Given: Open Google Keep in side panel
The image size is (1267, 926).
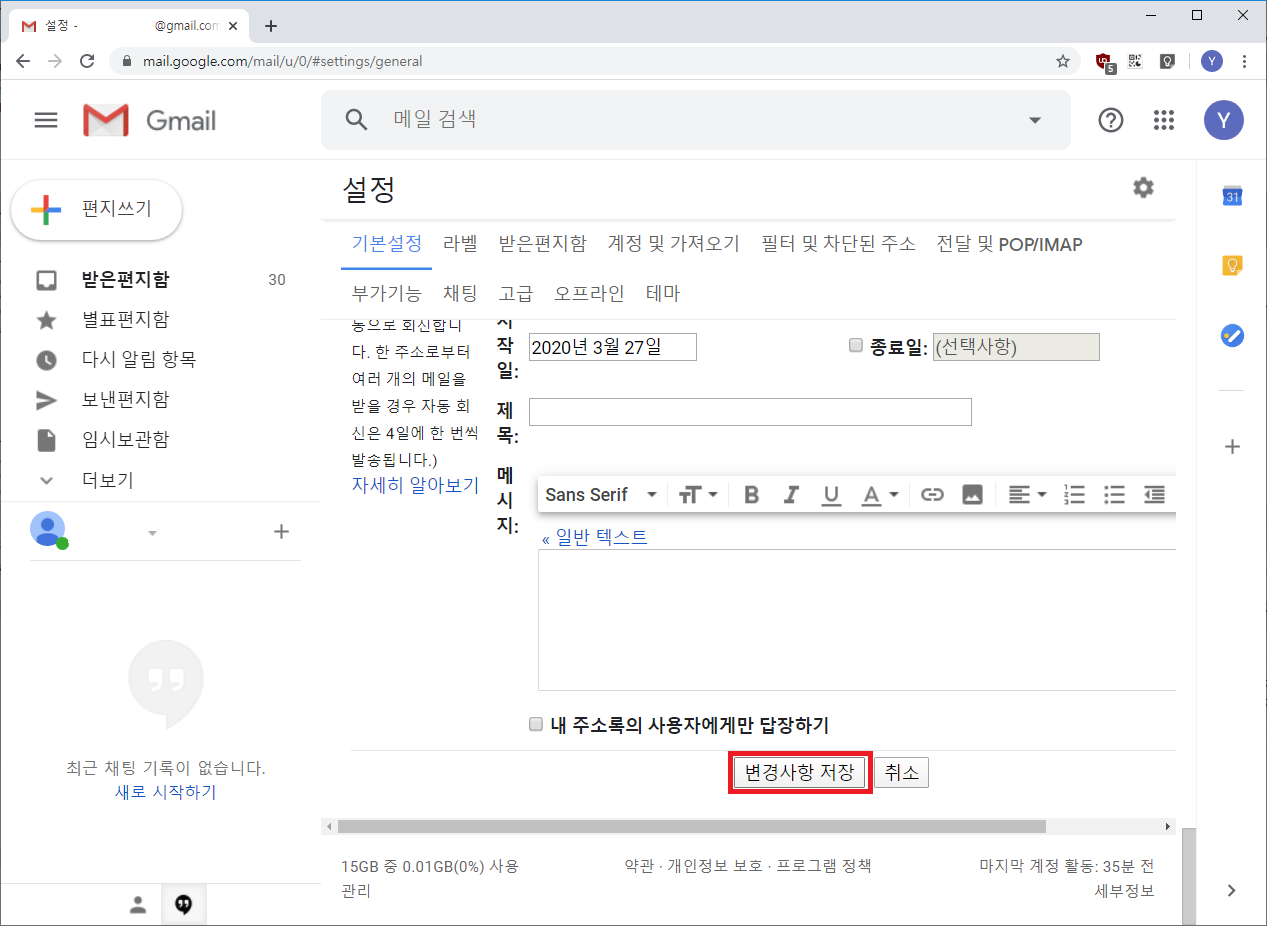Looking at the screenshot, I should click(1232, 265).
